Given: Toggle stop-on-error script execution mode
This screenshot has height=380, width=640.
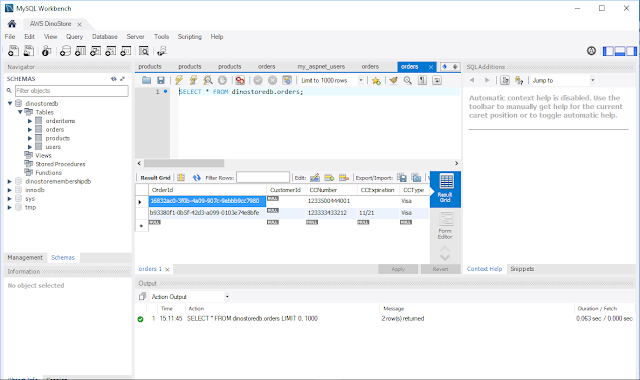Looking at the screenshot, I should pos(240,80).
